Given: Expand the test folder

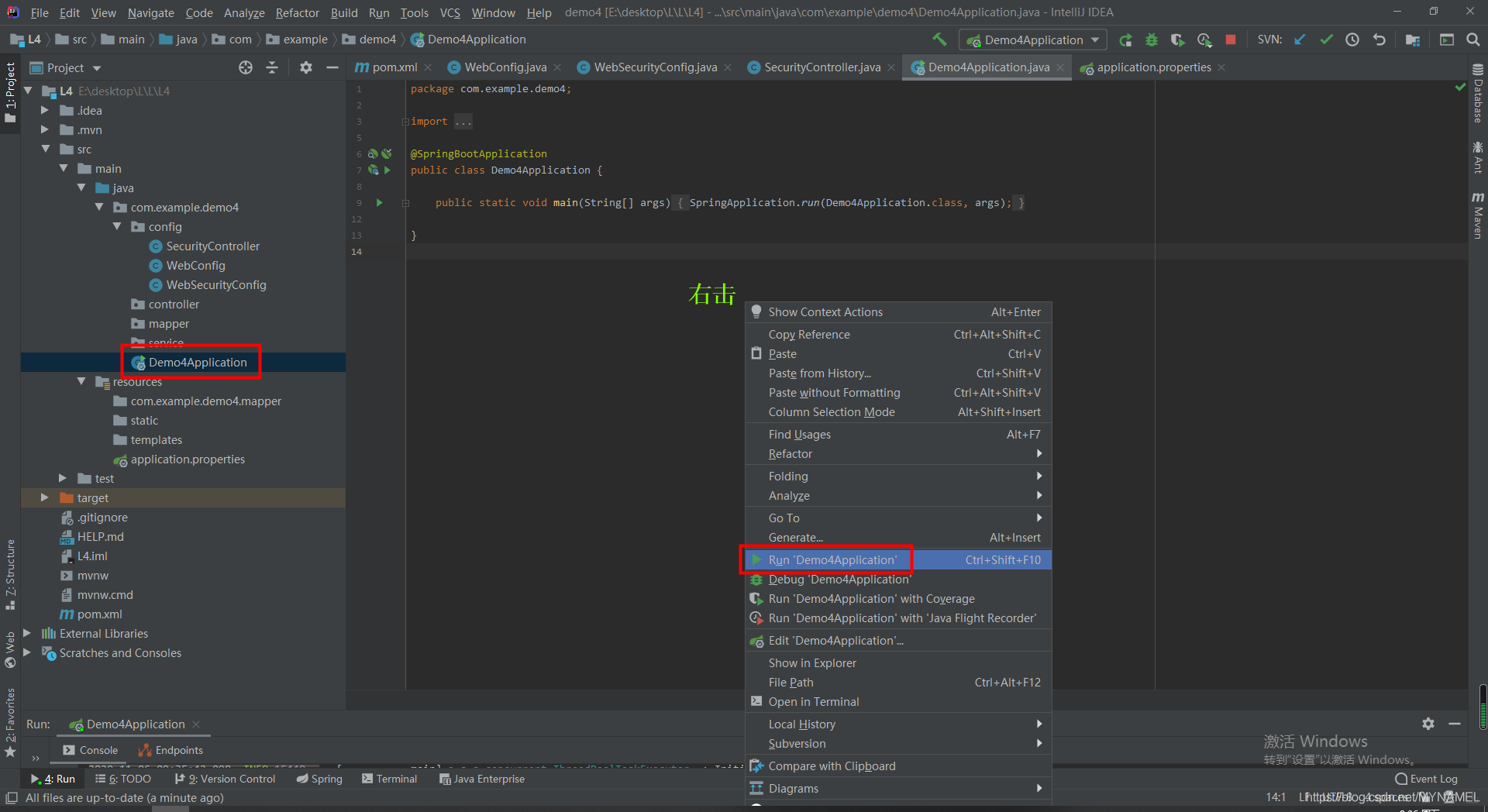Looking at the screenshot, I should click(x=63, y=478).
